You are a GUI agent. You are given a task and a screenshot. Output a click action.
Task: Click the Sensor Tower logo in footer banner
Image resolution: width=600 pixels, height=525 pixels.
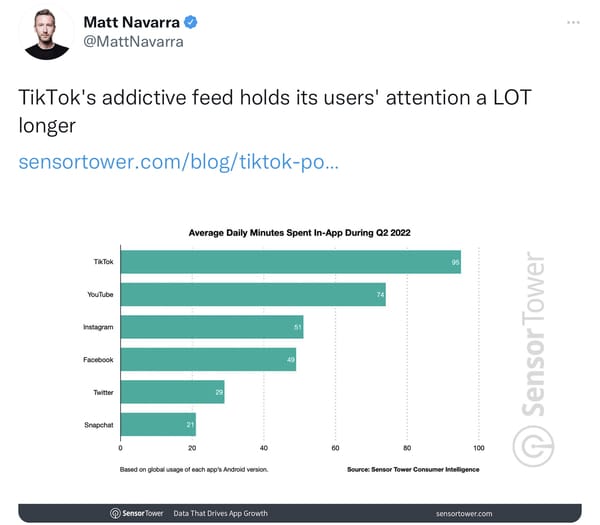point(137,513)
